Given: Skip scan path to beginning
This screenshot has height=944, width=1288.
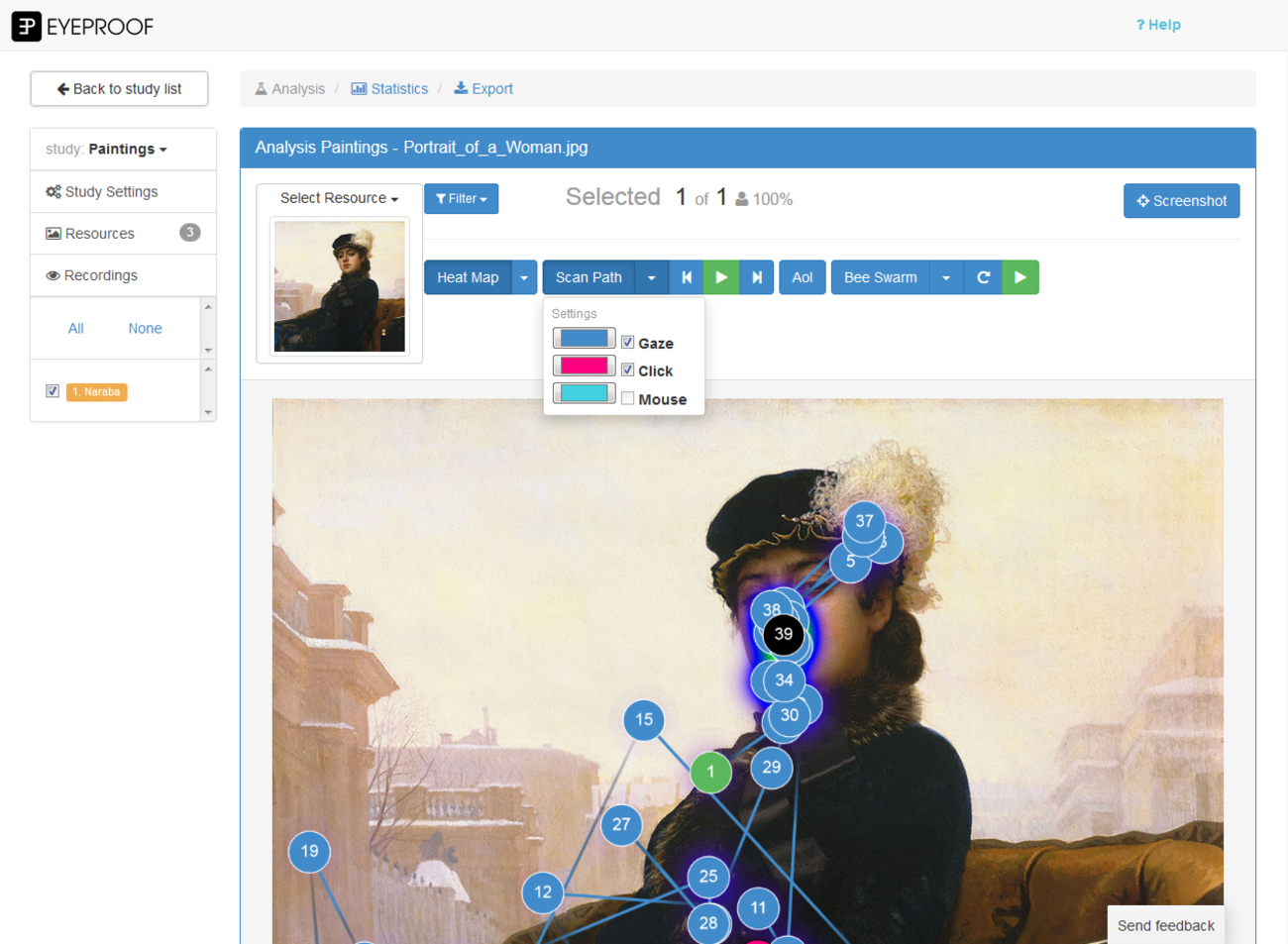Looking at the screenshot, I should (x=687, y=277).
